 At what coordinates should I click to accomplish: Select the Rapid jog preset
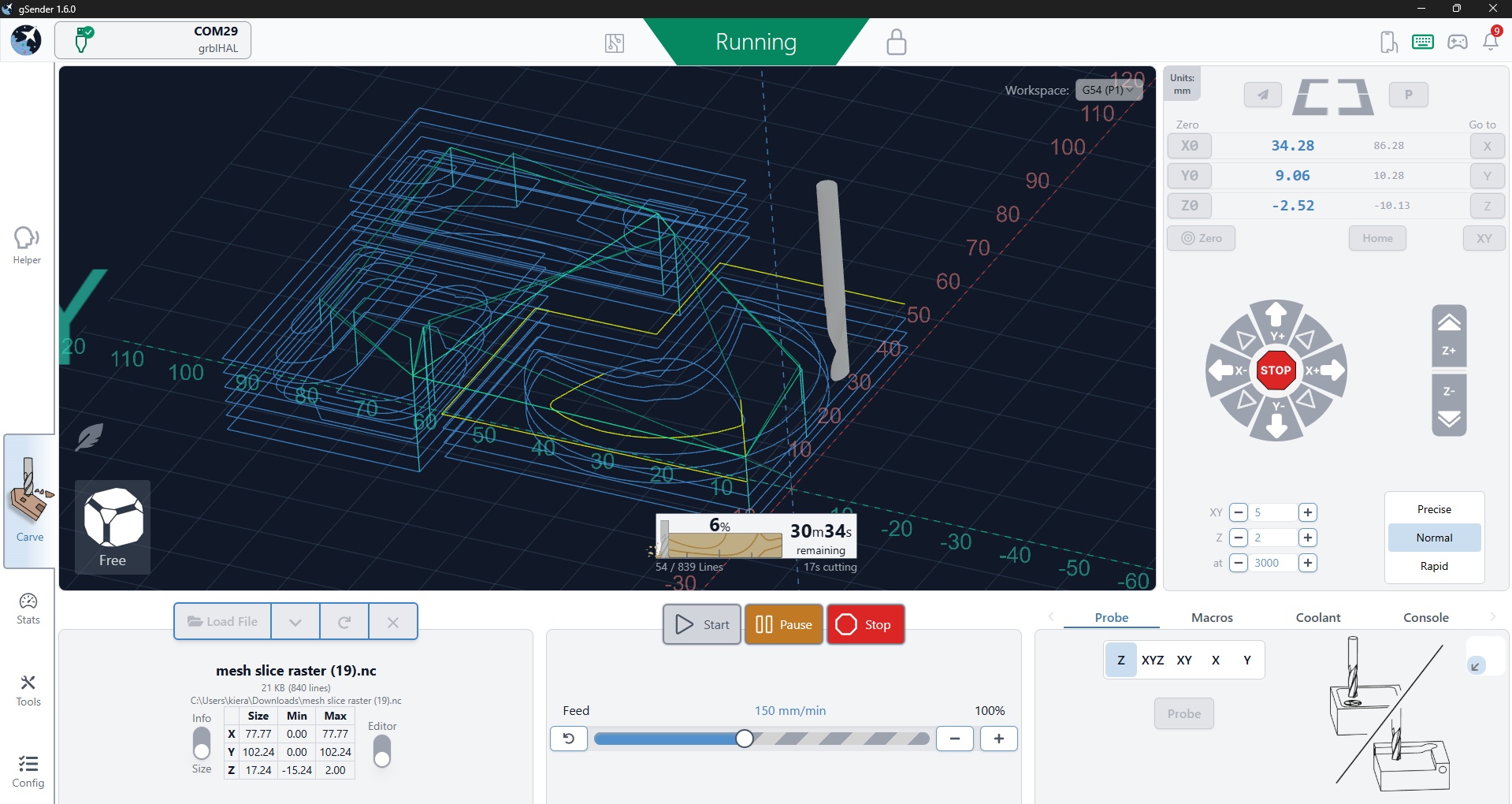pyautogui.click(x=1434, y=566)
